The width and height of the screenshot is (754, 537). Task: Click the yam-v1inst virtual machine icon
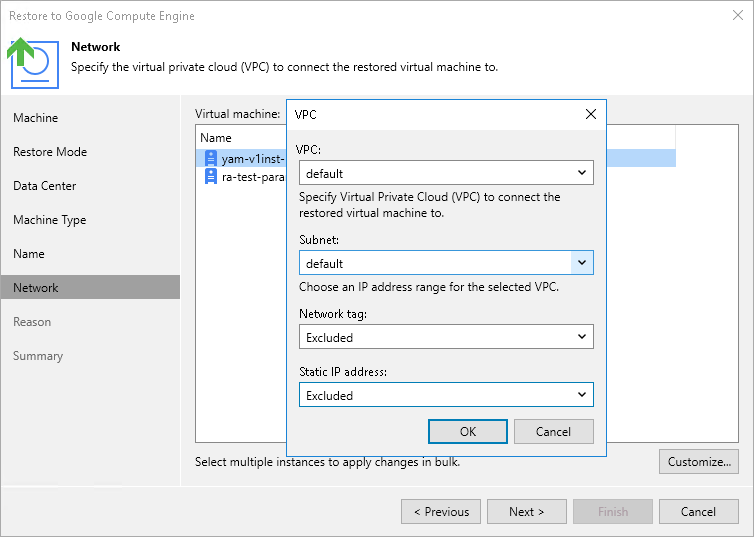(x=211, y=158)
